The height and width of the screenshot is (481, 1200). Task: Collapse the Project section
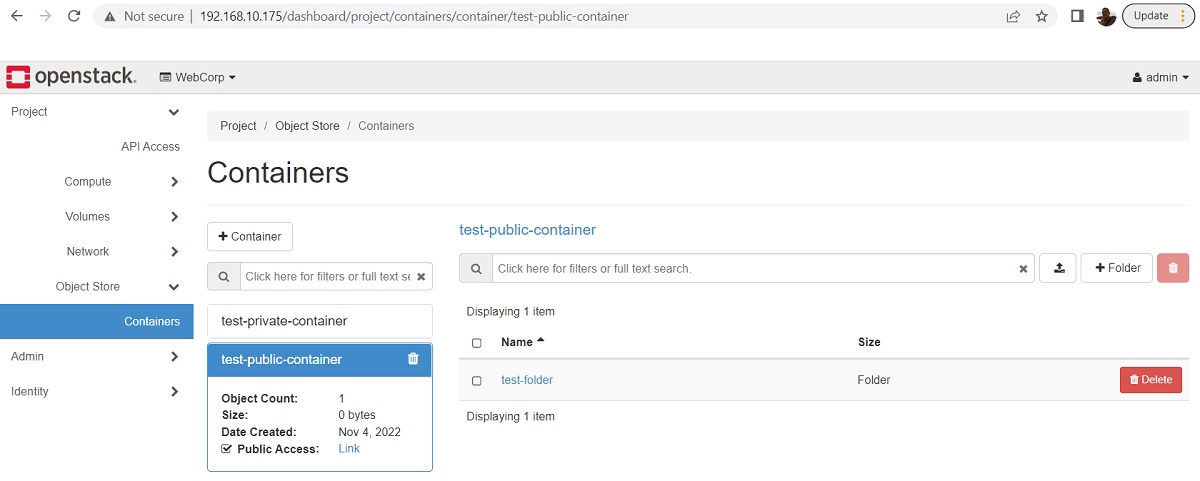[x=97, y=112]
